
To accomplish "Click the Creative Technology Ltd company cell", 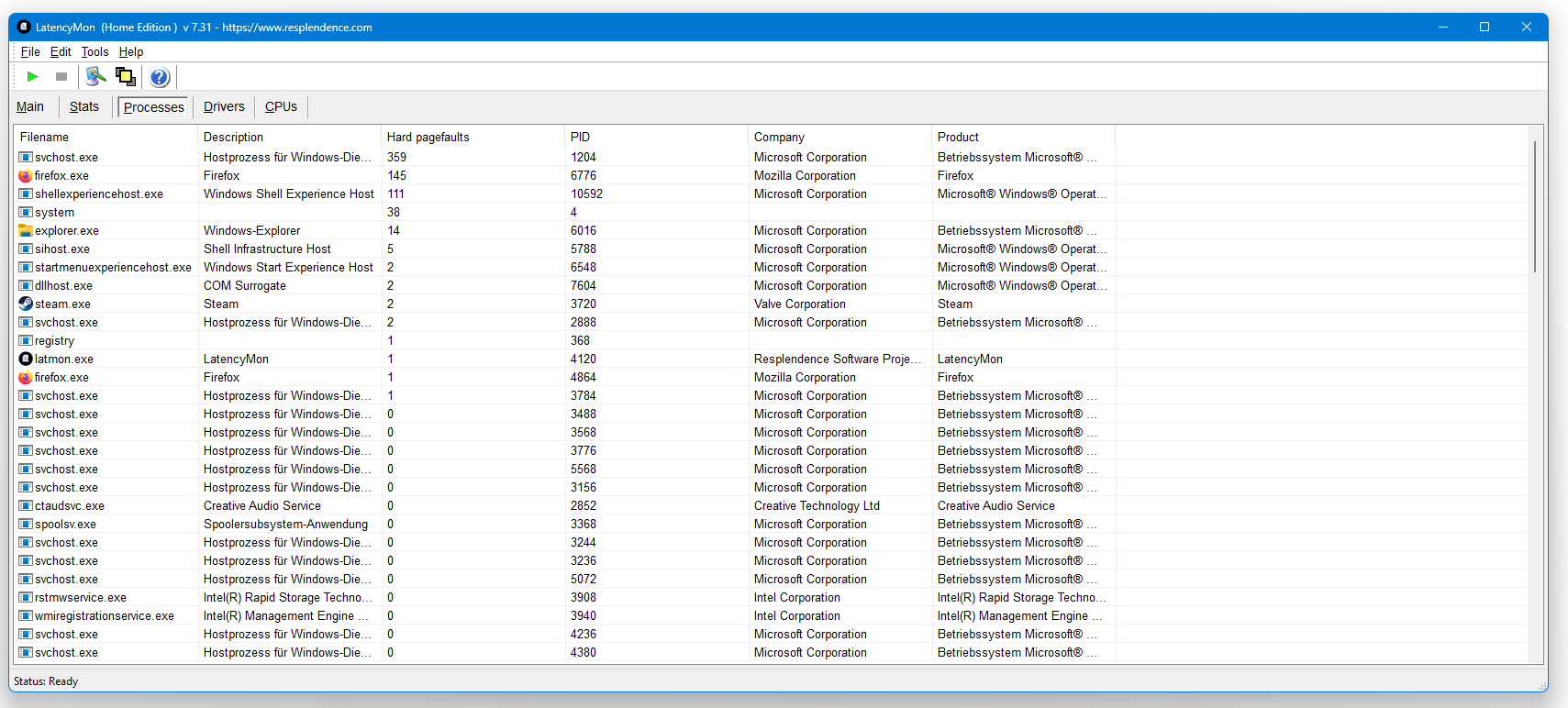I will pos(817,506).
